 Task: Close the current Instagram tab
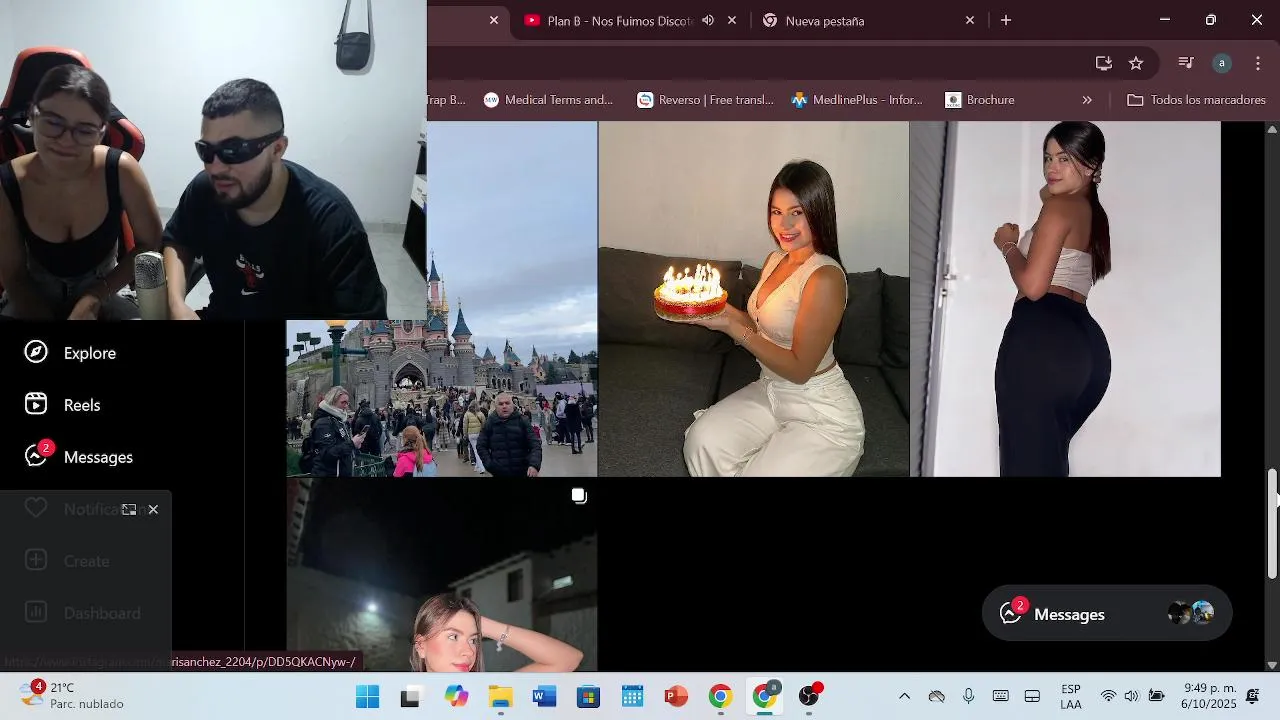tap(493, 20)
